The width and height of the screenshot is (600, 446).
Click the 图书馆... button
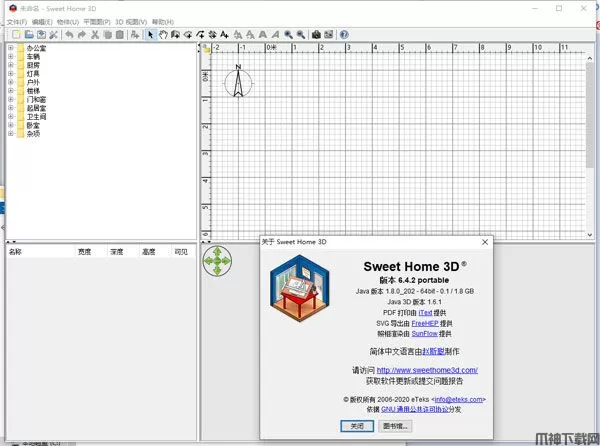click(x=396, y=425)
